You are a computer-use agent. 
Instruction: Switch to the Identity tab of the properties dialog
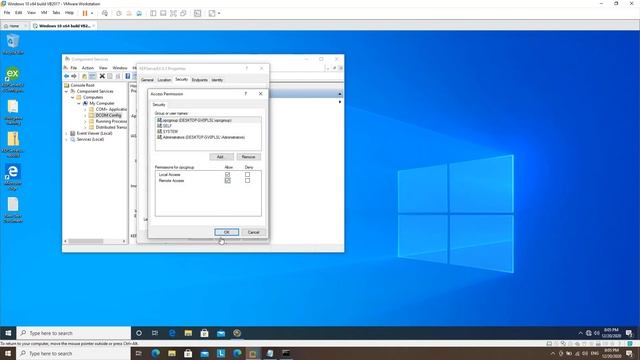[217, 80]
